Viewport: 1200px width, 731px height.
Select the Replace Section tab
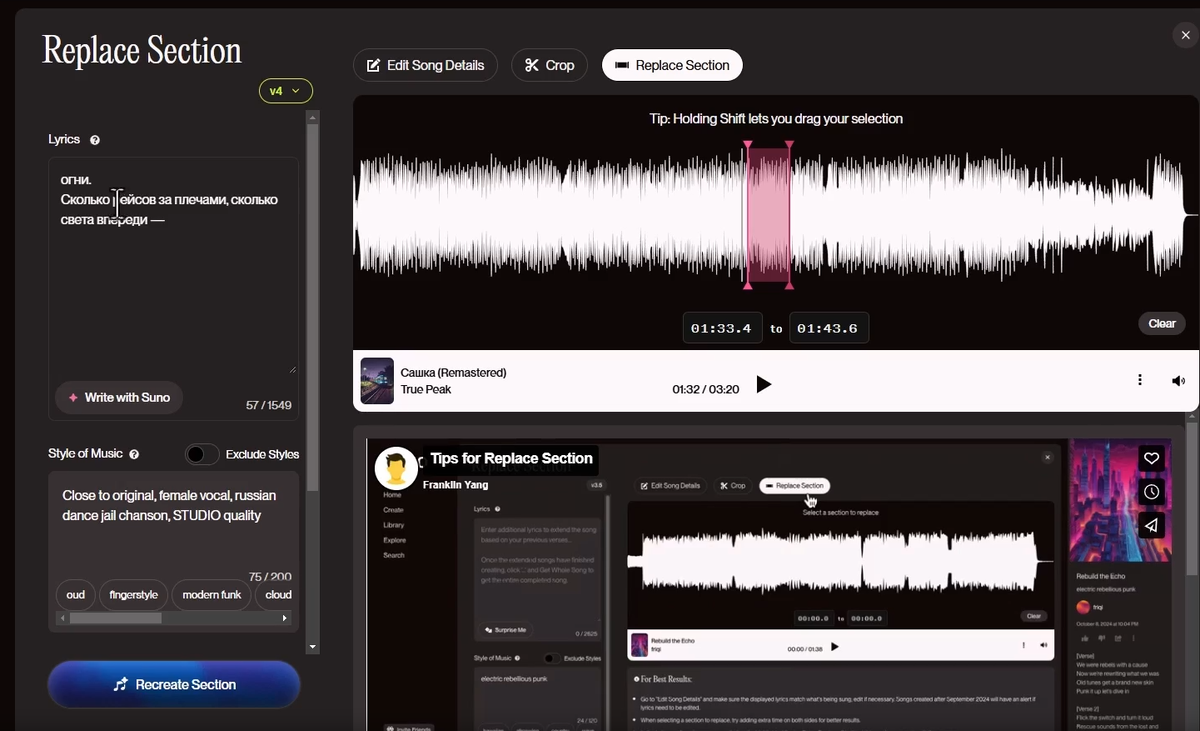point(672,65)
